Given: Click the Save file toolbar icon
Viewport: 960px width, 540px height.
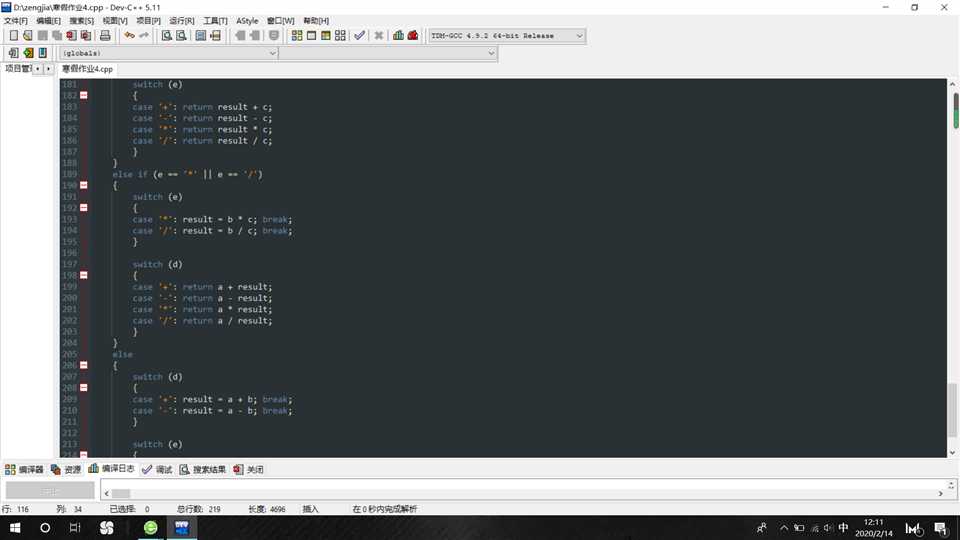Looking at the screenshot, I should (x=42, y=36).
